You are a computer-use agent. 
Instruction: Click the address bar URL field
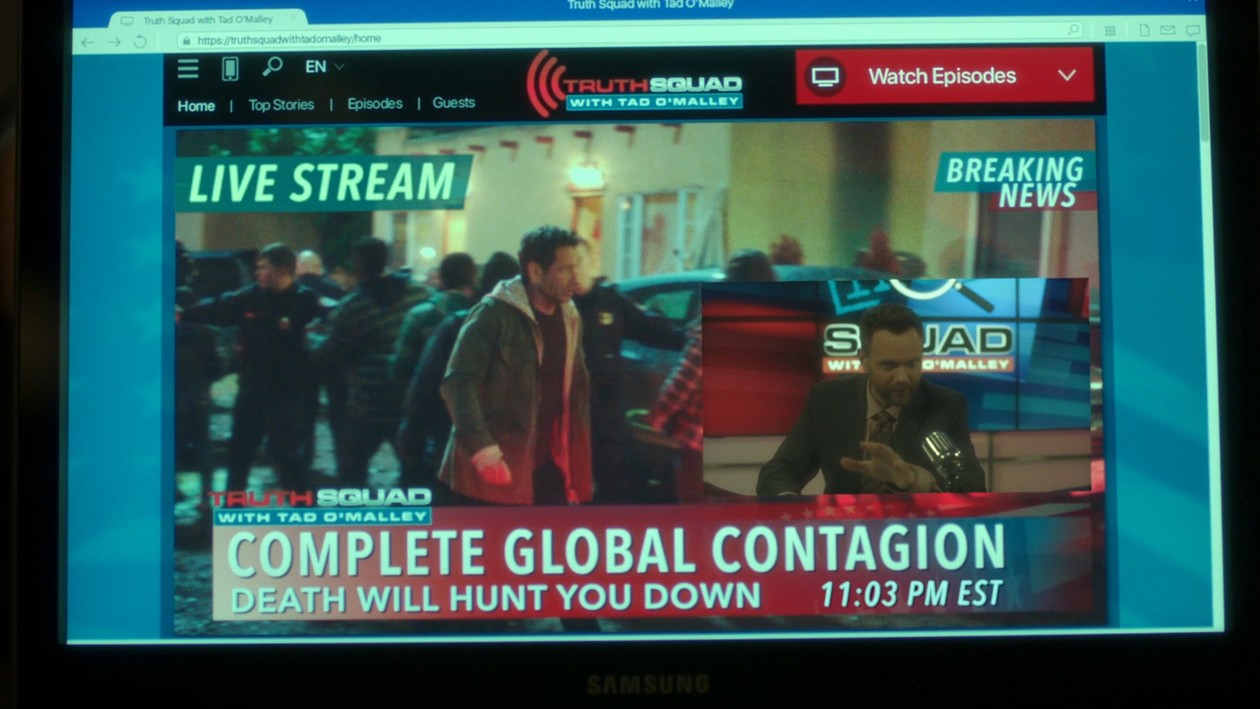click(630, 36)
